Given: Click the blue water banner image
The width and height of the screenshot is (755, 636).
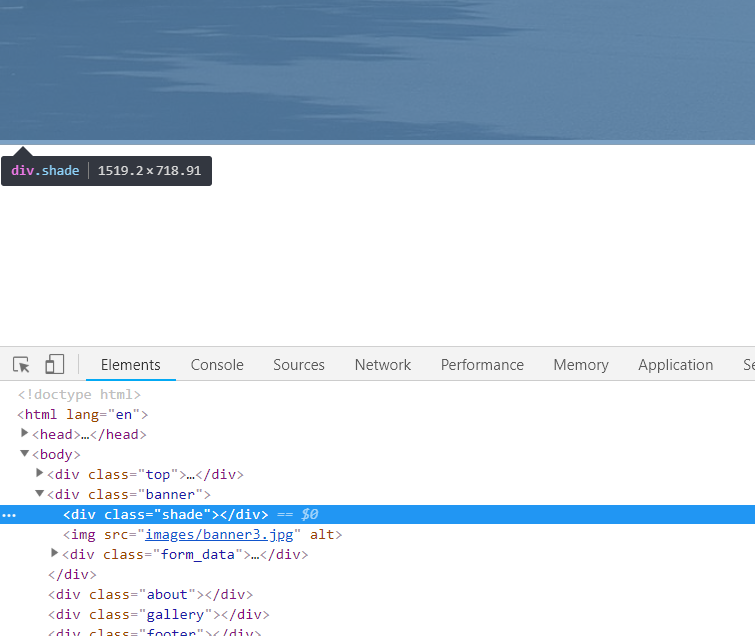Looking at the screenshot, I should coord(378,71).
